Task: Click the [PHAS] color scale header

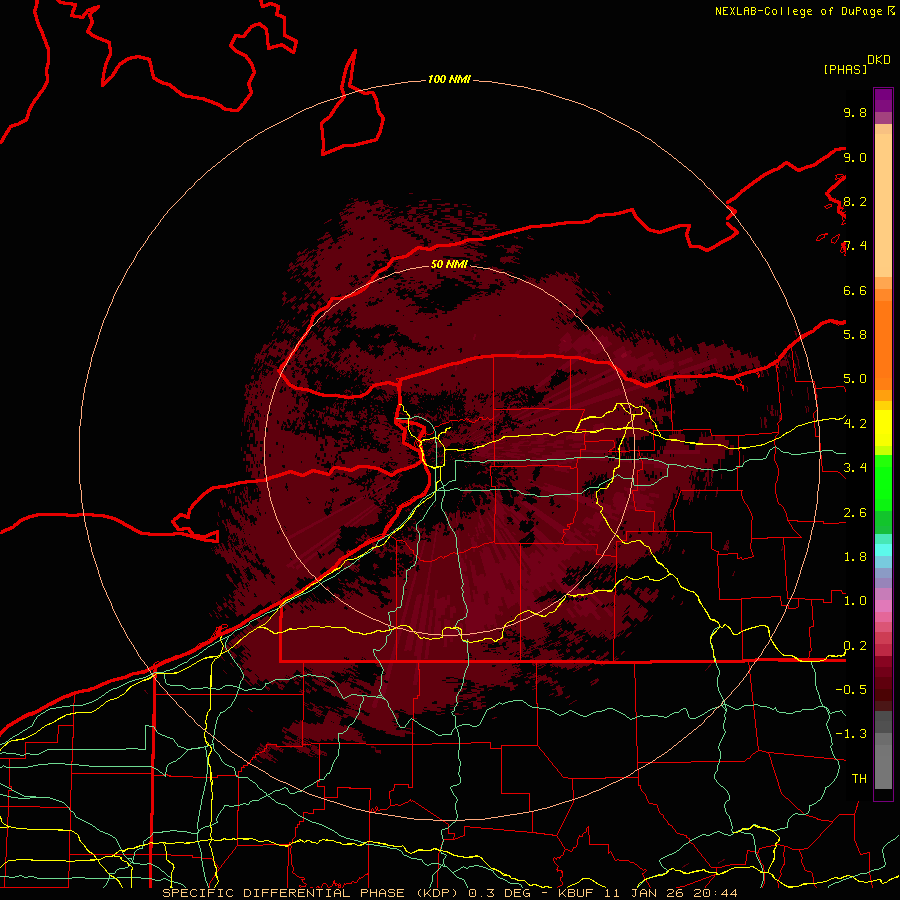Action: 845,69
